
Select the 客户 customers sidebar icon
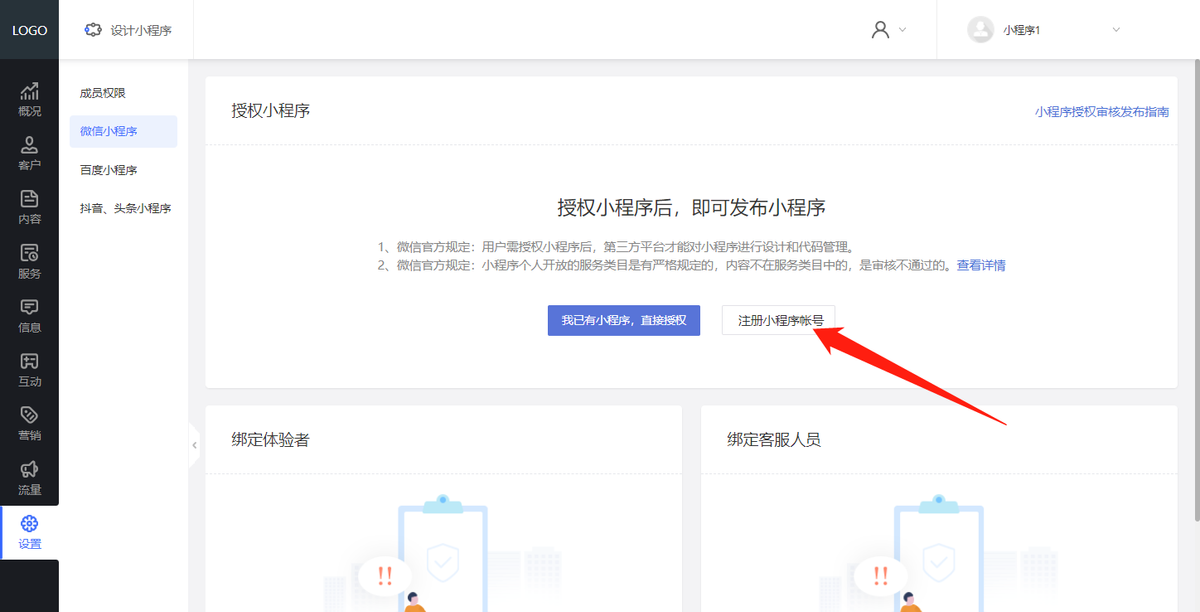tap(29, 154)
